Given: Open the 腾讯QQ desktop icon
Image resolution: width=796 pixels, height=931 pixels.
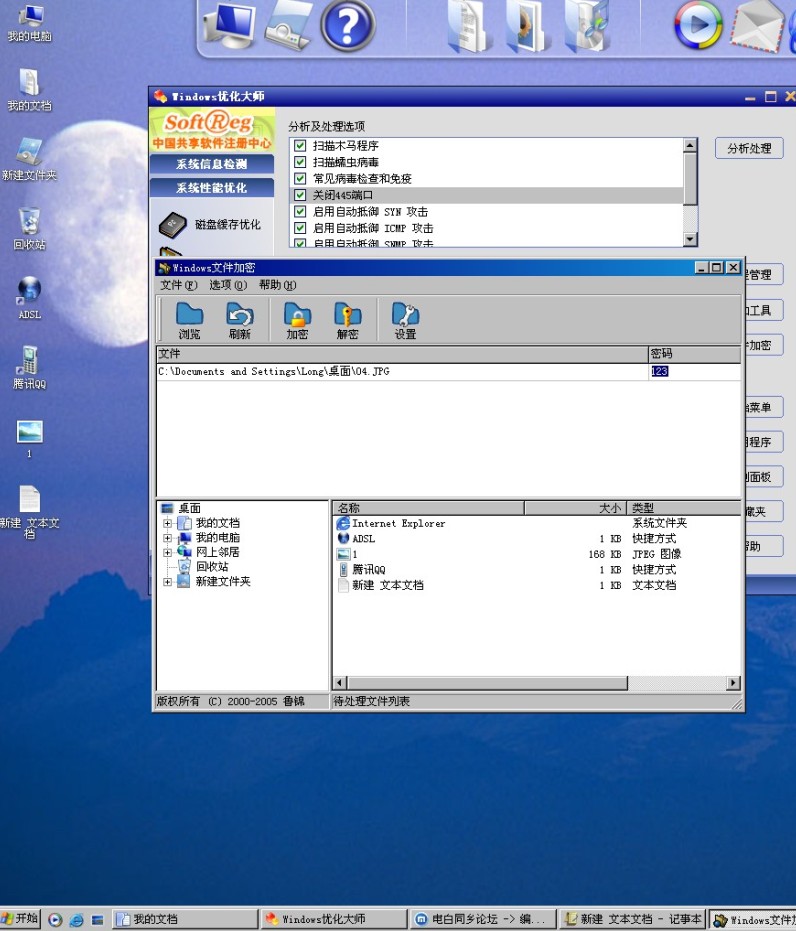Looking at the screenshot, I should click(x=30, y=361).
